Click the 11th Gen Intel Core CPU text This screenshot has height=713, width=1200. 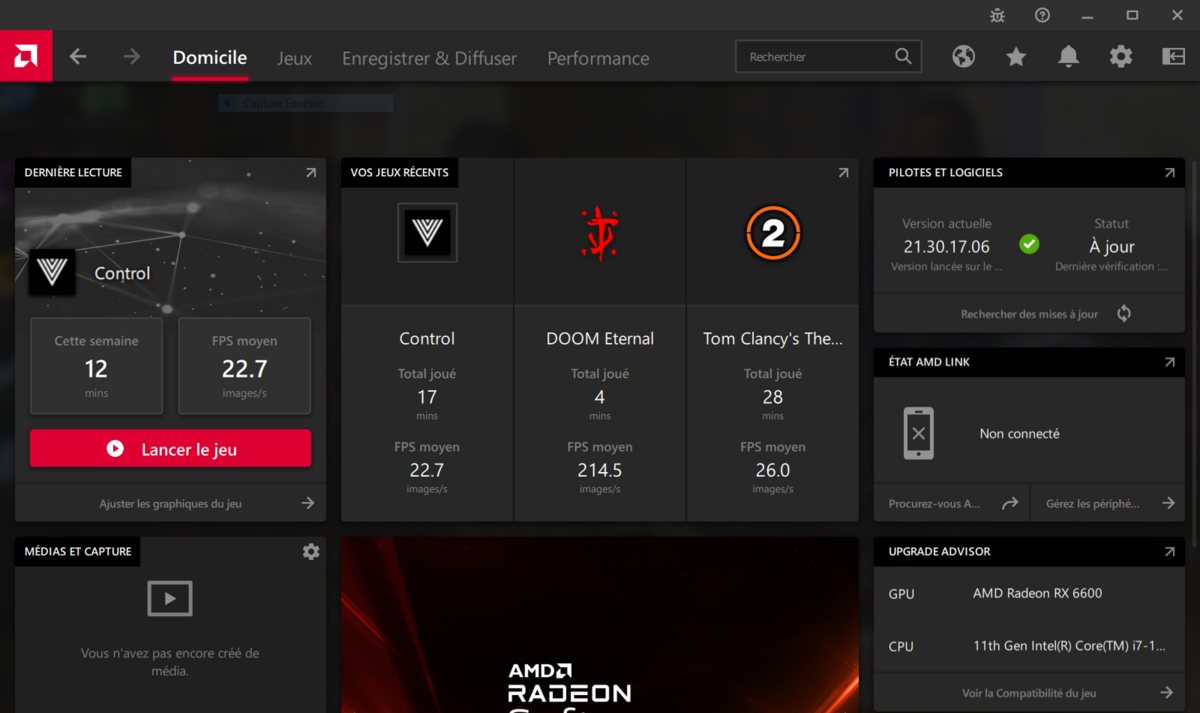[x=1069, y=646]
